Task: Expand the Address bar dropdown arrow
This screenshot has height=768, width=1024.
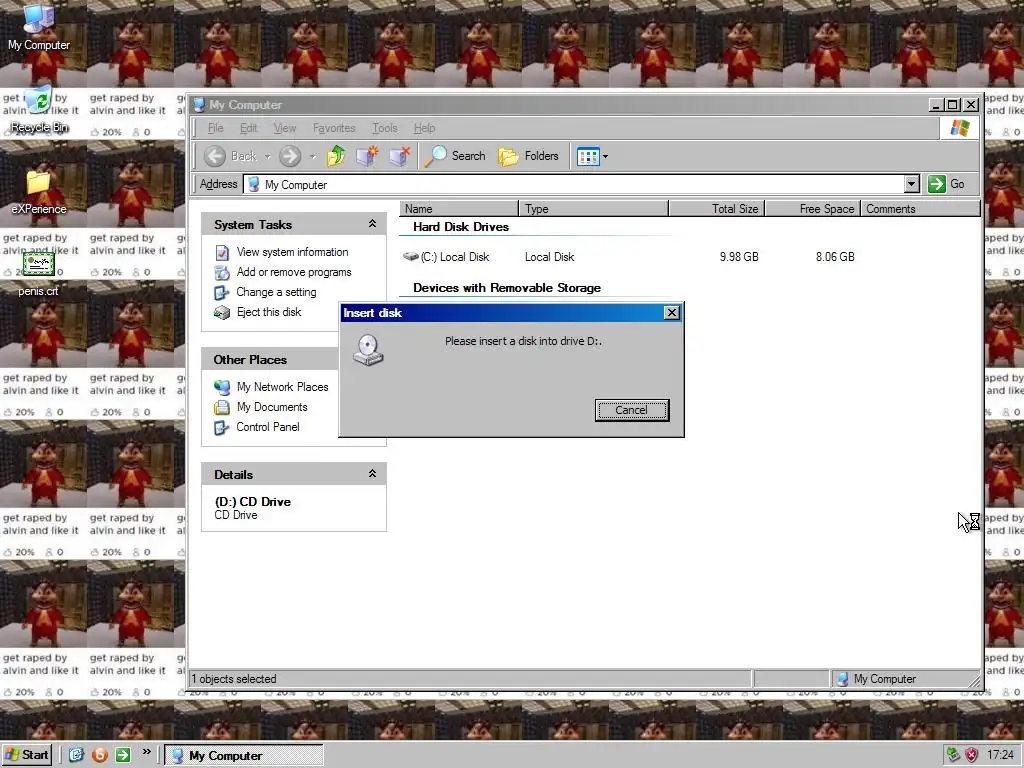Action: click(x=912, y=184)
